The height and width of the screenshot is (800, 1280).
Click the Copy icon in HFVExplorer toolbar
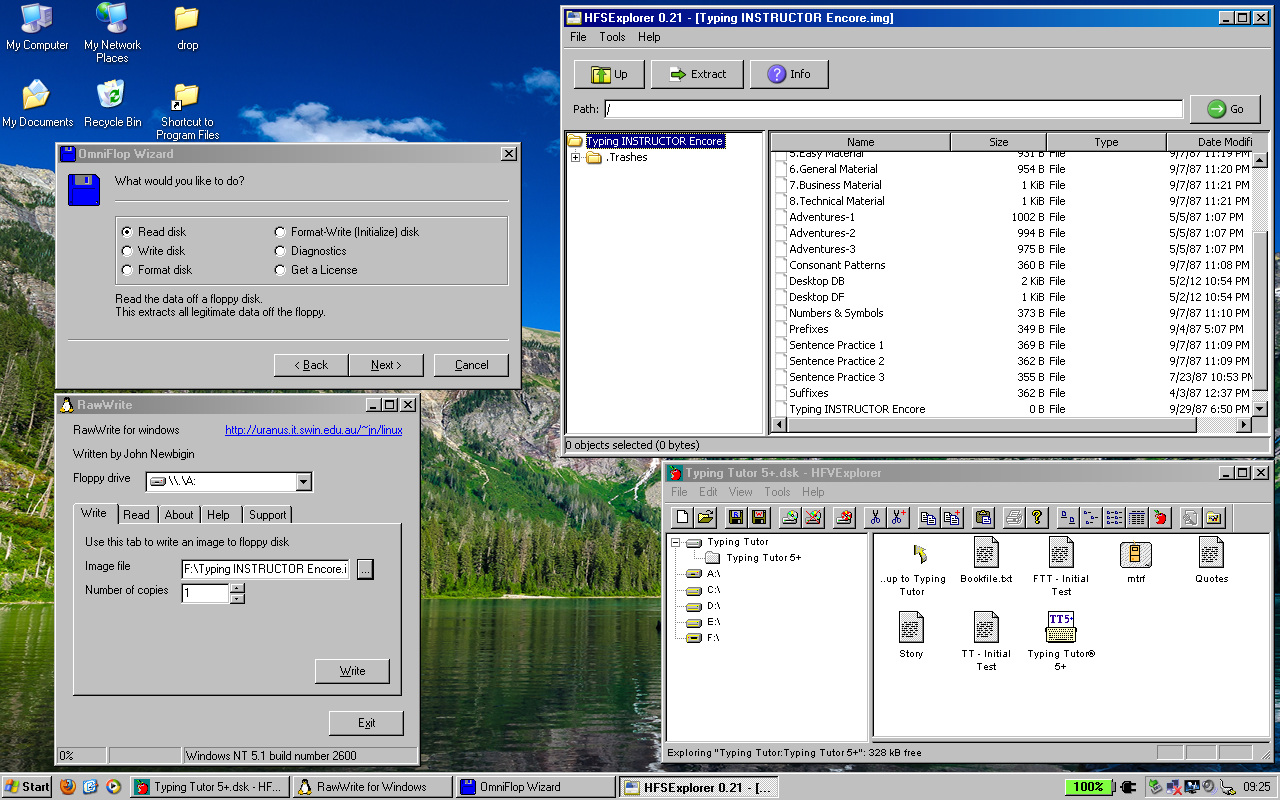[928, 517]
